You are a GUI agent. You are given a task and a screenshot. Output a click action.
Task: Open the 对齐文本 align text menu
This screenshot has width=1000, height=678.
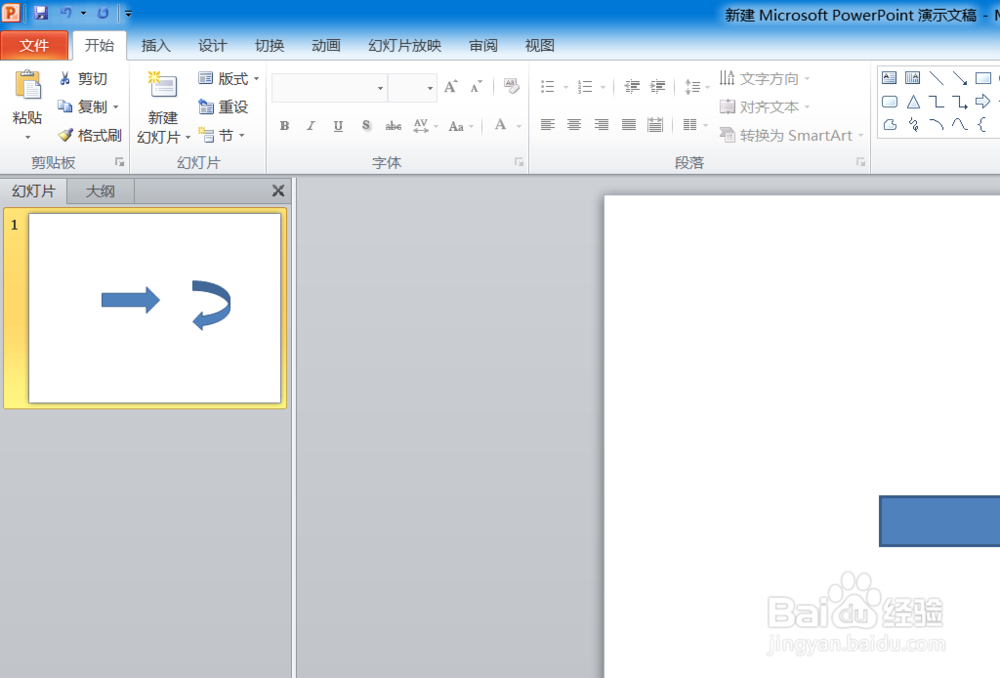[x=765, y=107]
